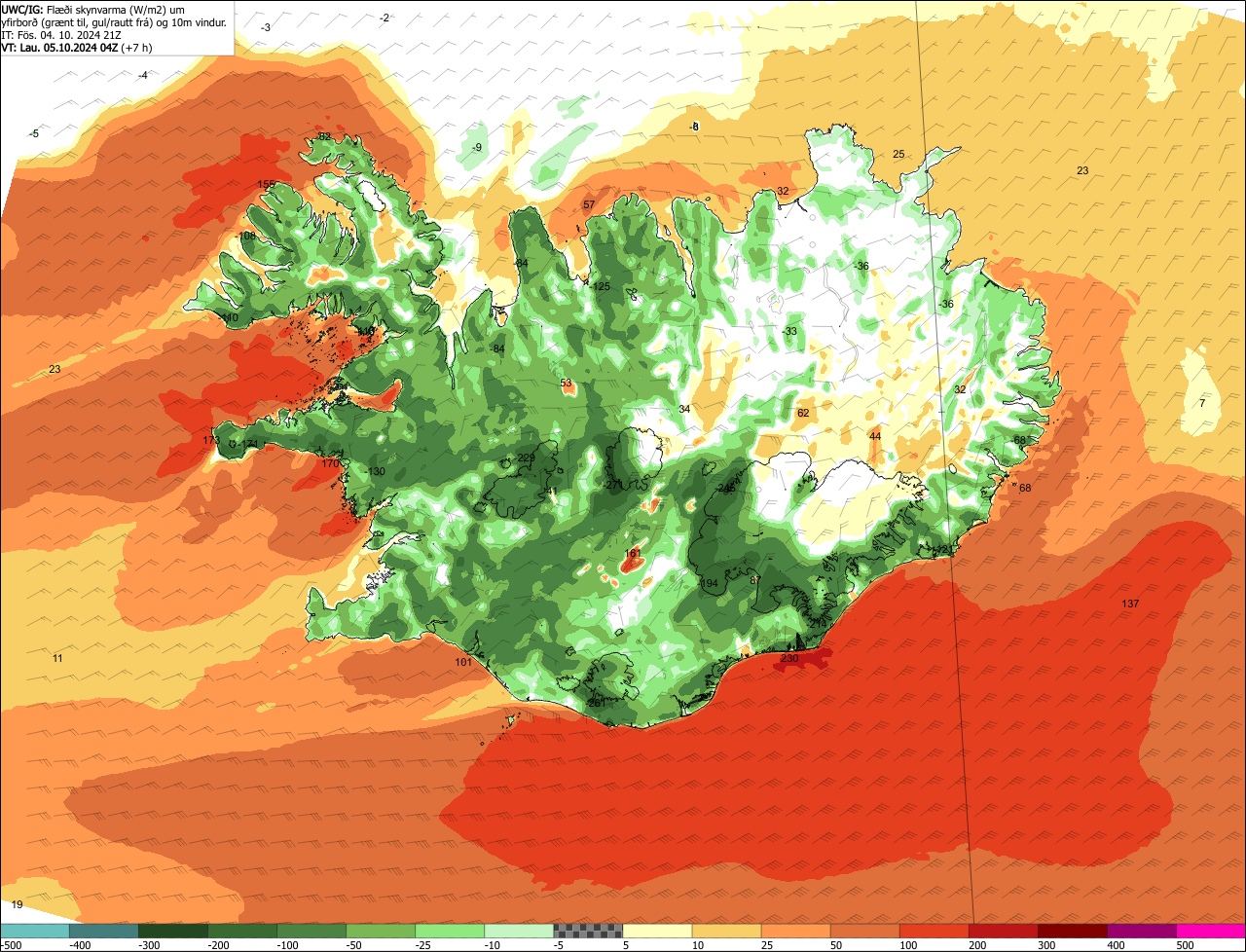Choose the light teal swatch below -500
The width and height of the screenshot is (1246, 952).
click(34, 931)
